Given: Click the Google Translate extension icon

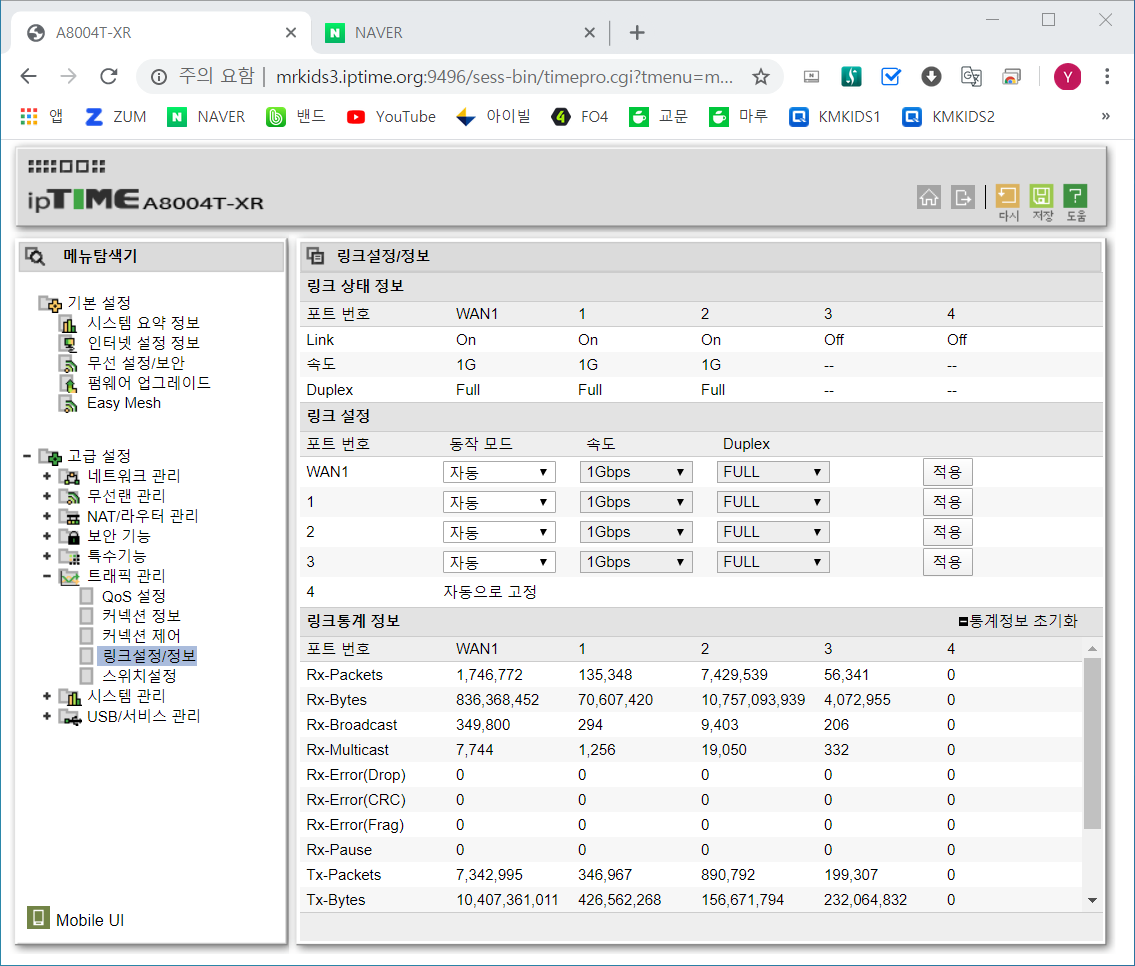Looking at the screenshot, I should coord(971,77).
